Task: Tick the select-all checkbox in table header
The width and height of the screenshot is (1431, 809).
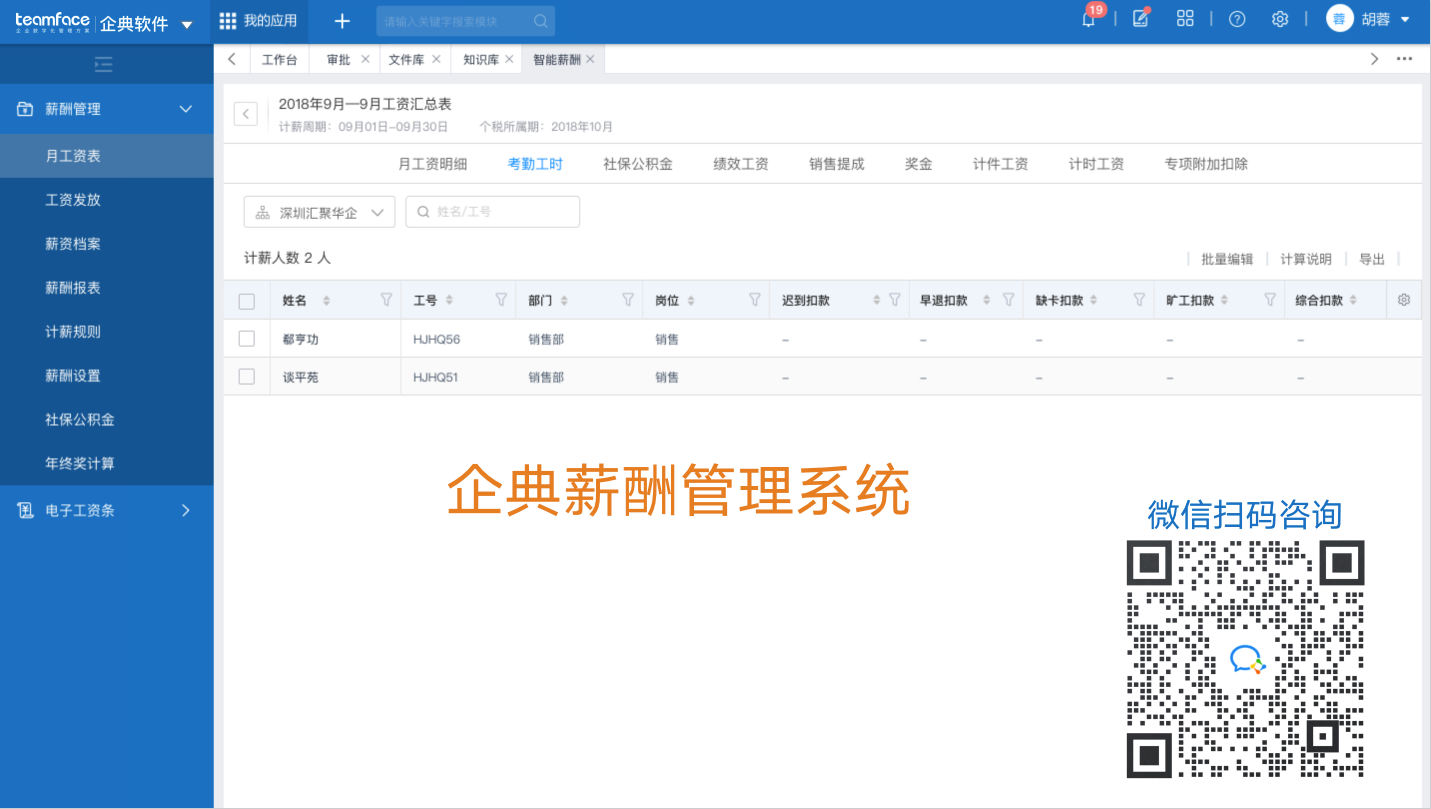Action: [247, 301]
